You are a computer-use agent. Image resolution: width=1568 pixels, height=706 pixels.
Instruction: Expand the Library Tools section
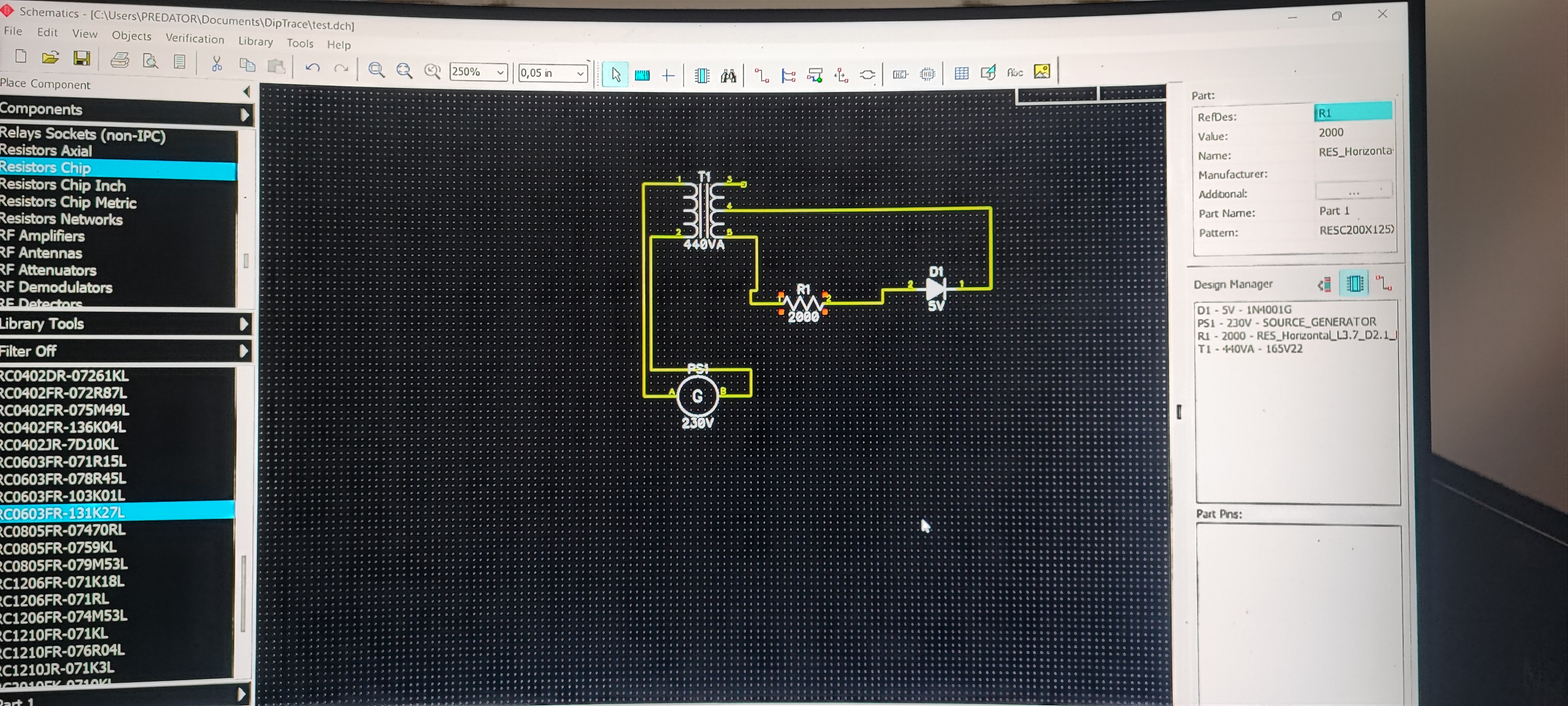[243, 324]
